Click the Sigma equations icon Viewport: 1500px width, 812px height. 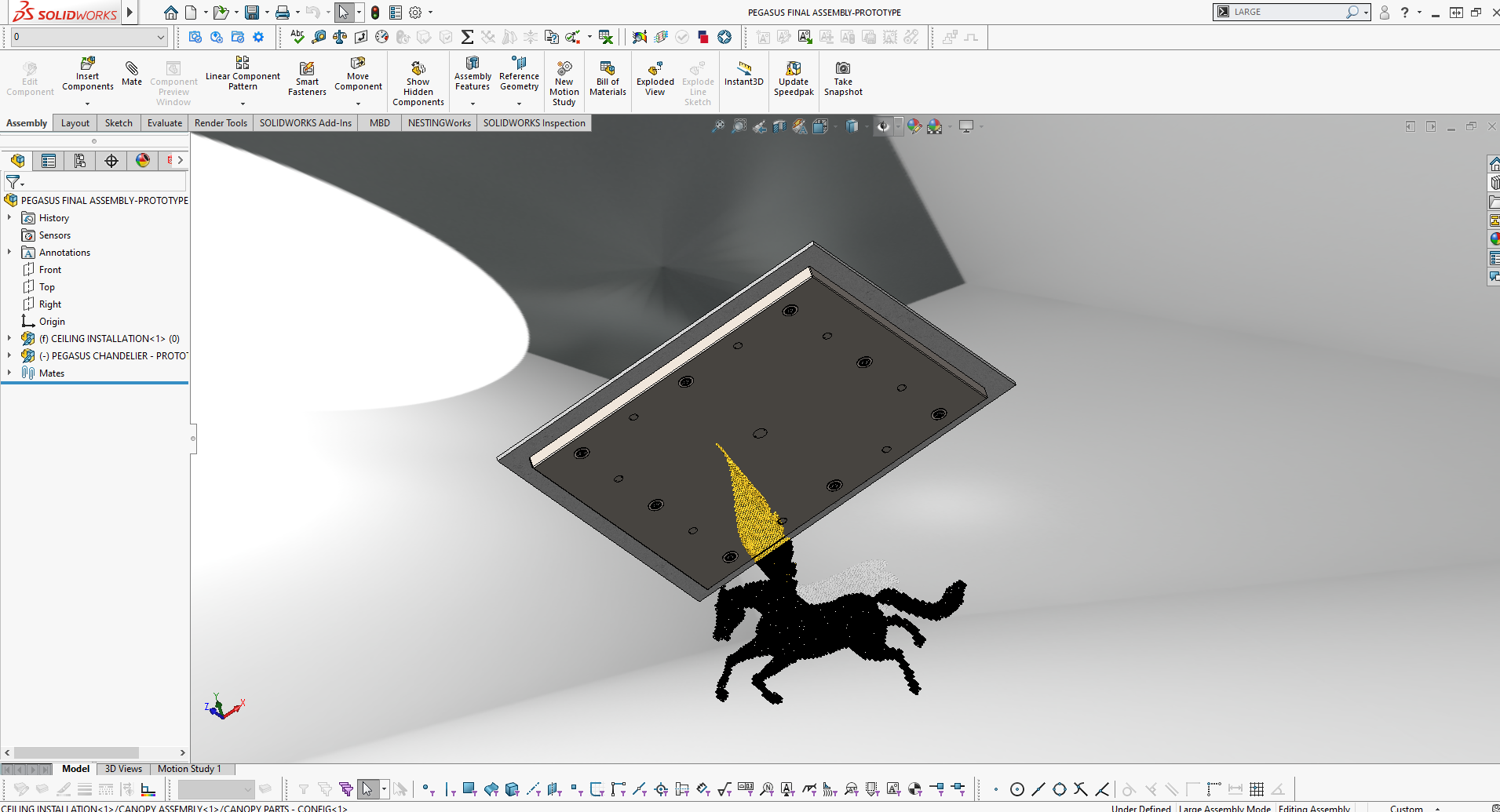point(467,37)
